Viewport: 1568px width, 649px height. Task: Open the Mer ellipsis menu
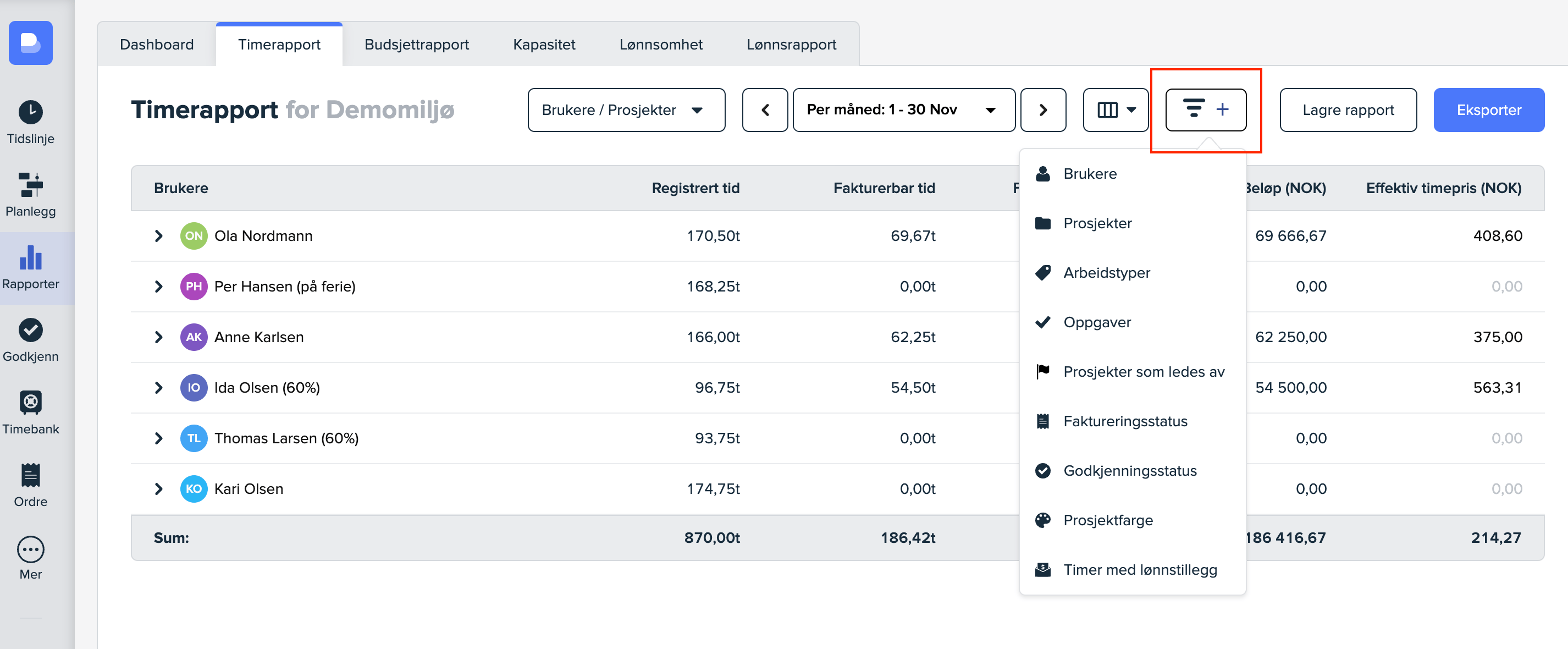(x=30, y=550)
